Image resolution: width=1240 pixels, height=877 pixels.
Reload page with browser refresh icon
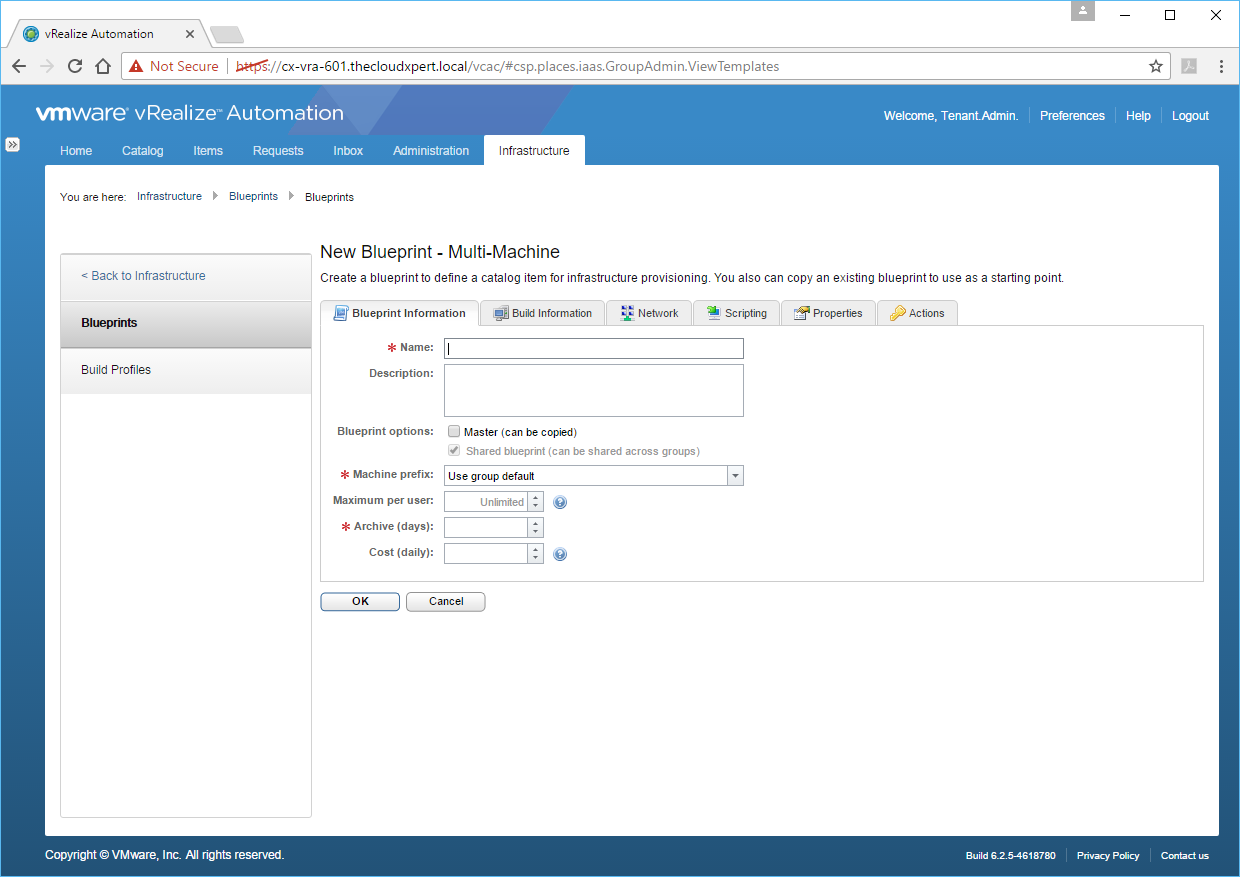[x=75, y=66]
